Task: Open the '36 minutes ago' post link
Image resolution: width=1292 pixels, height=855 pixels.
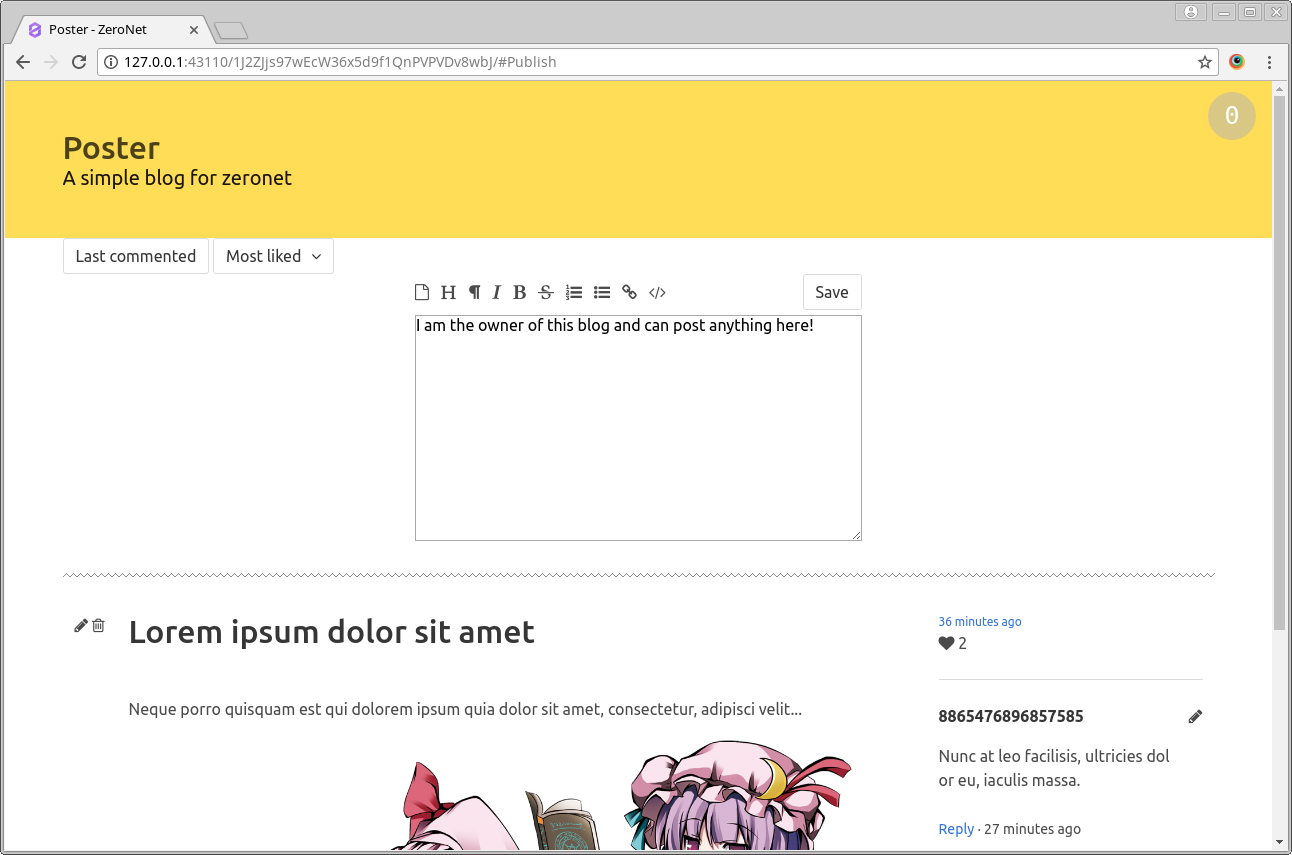Action: (980, 621)
